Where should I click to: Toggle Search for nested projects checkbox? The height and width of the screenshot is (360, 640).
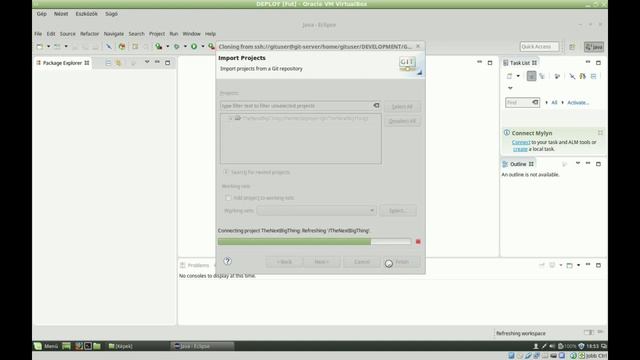[226, 172]
